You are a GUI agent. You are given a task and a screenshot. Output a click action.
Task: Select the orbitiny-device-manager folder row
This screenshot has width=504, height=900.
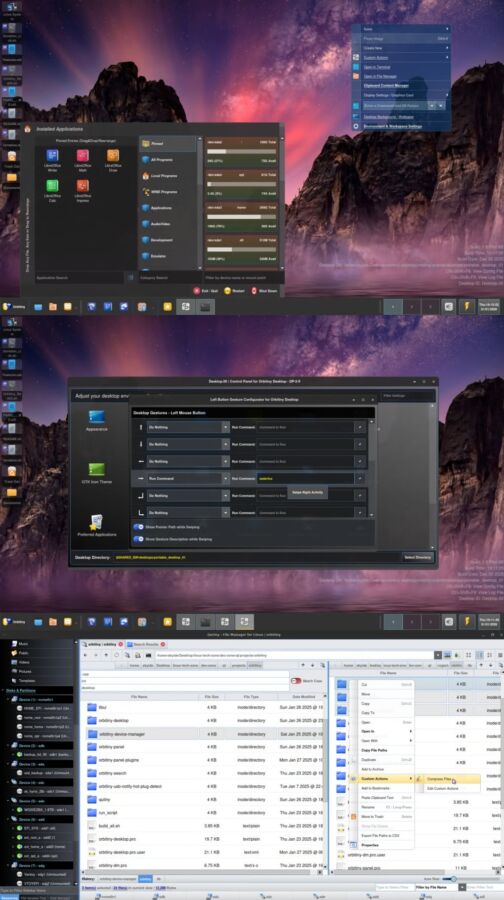point(203,734)
